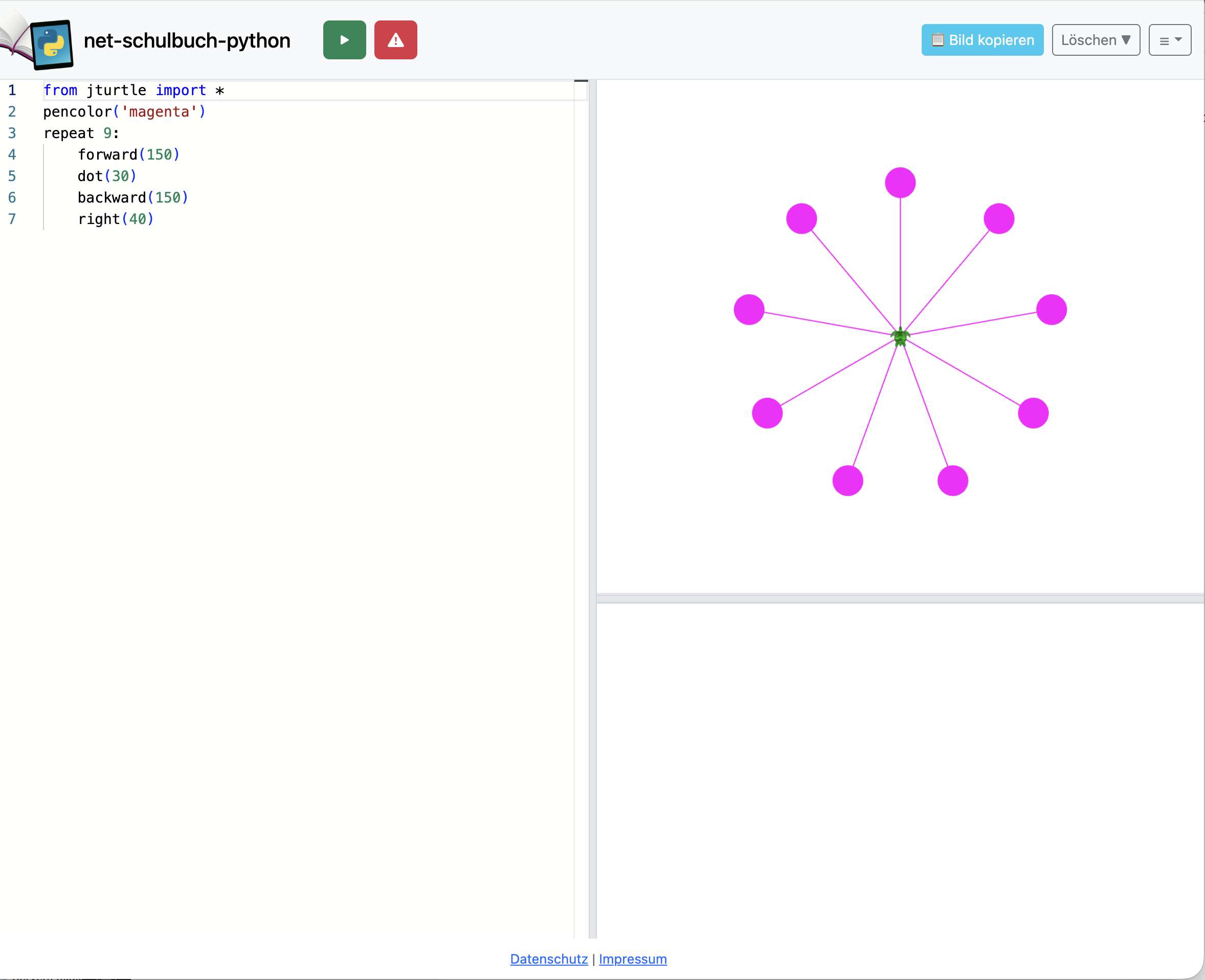The image size is (1205, 980).
Task: Open the hamburger menu dropdown
Action: coord(1169,40)
